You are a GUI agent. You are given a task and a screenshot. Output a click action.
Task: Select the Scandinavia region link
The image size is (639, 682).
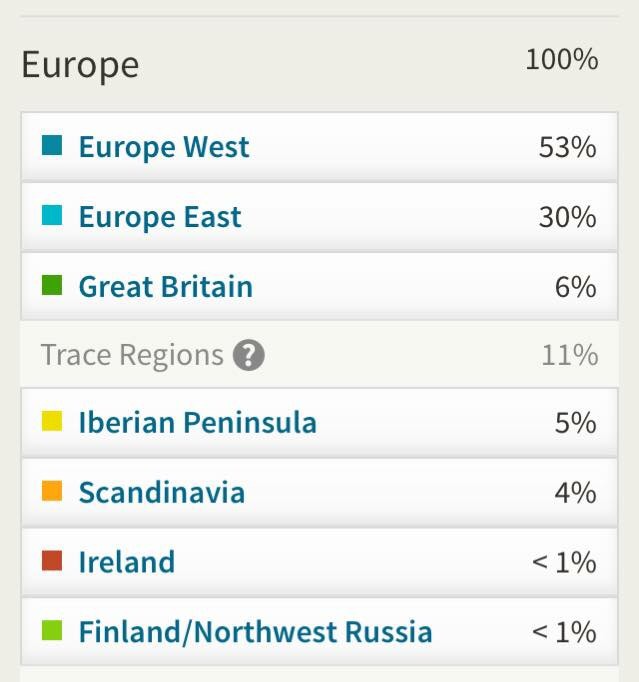[162, 492]
